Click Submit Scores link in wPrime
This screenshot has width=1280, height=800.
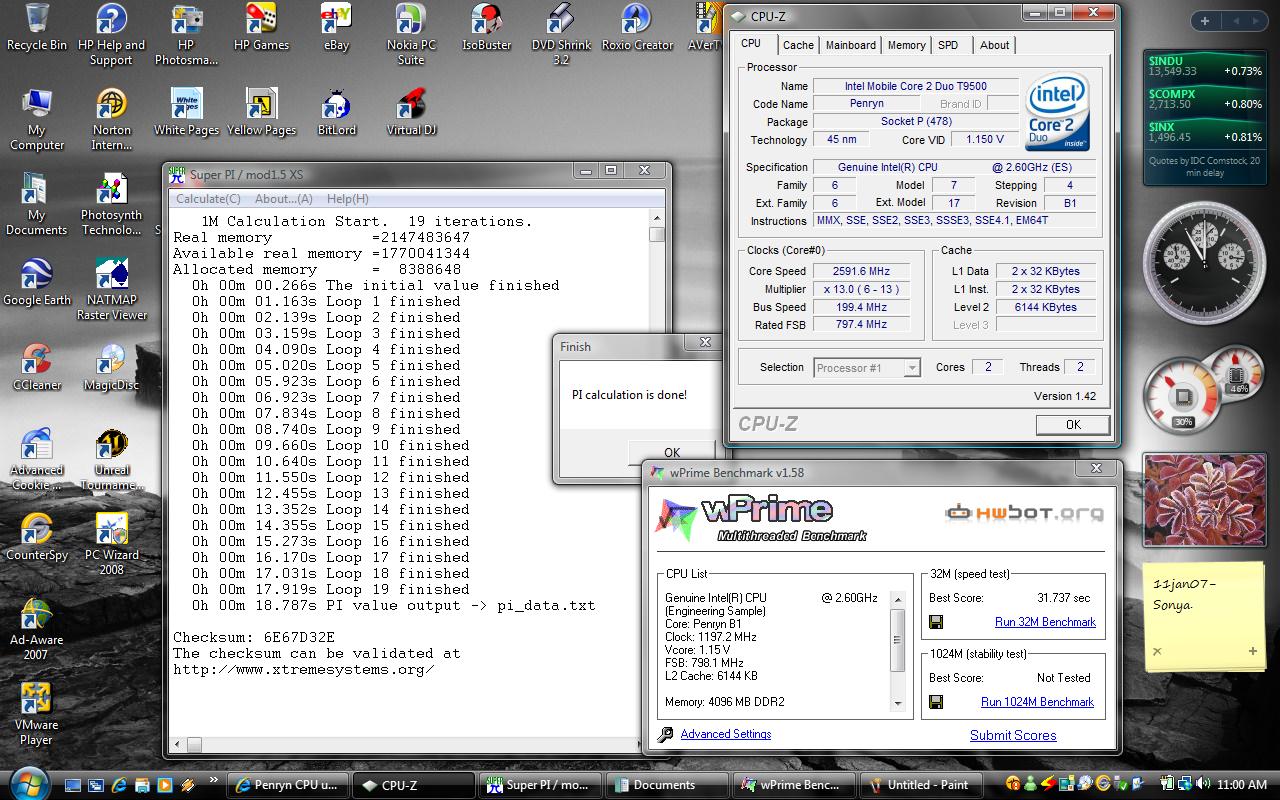pos(1013,735)
